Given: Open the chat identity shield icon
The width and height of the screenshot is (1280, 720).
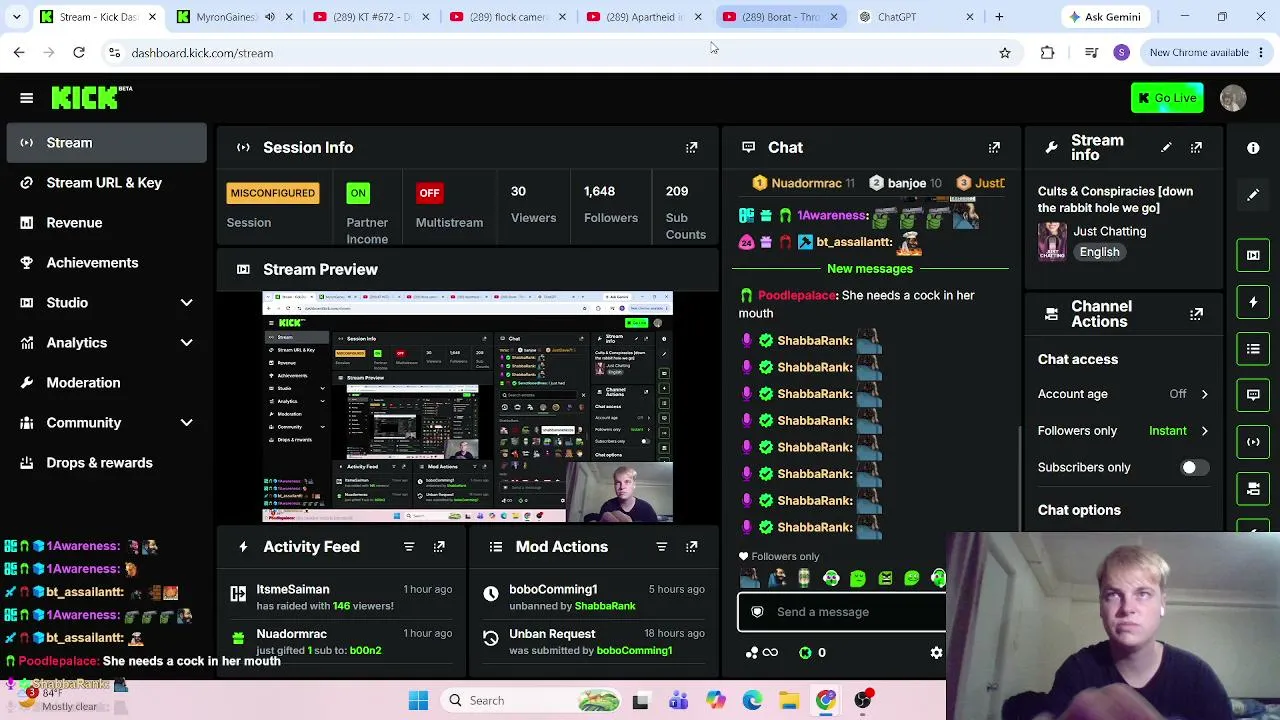Looking at the screenshot, I should [x=757, y=612].
